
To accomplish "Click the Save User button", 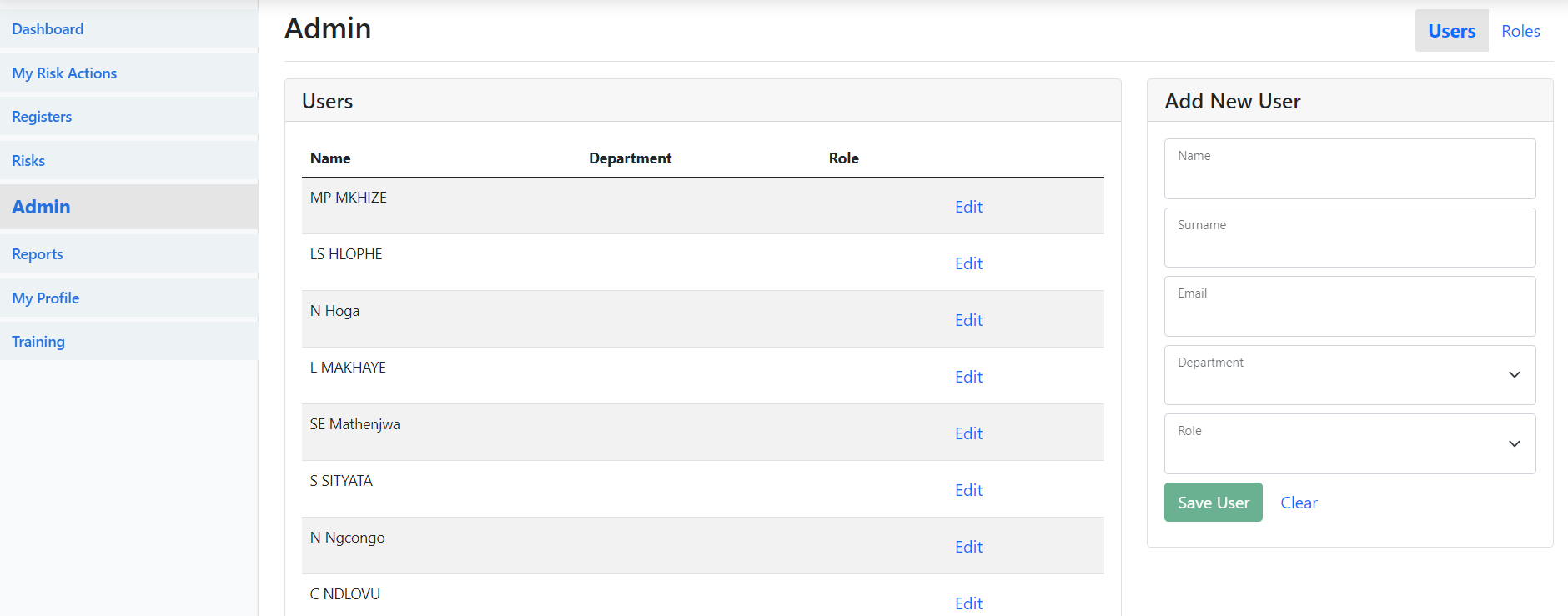I will [1213, 503].
